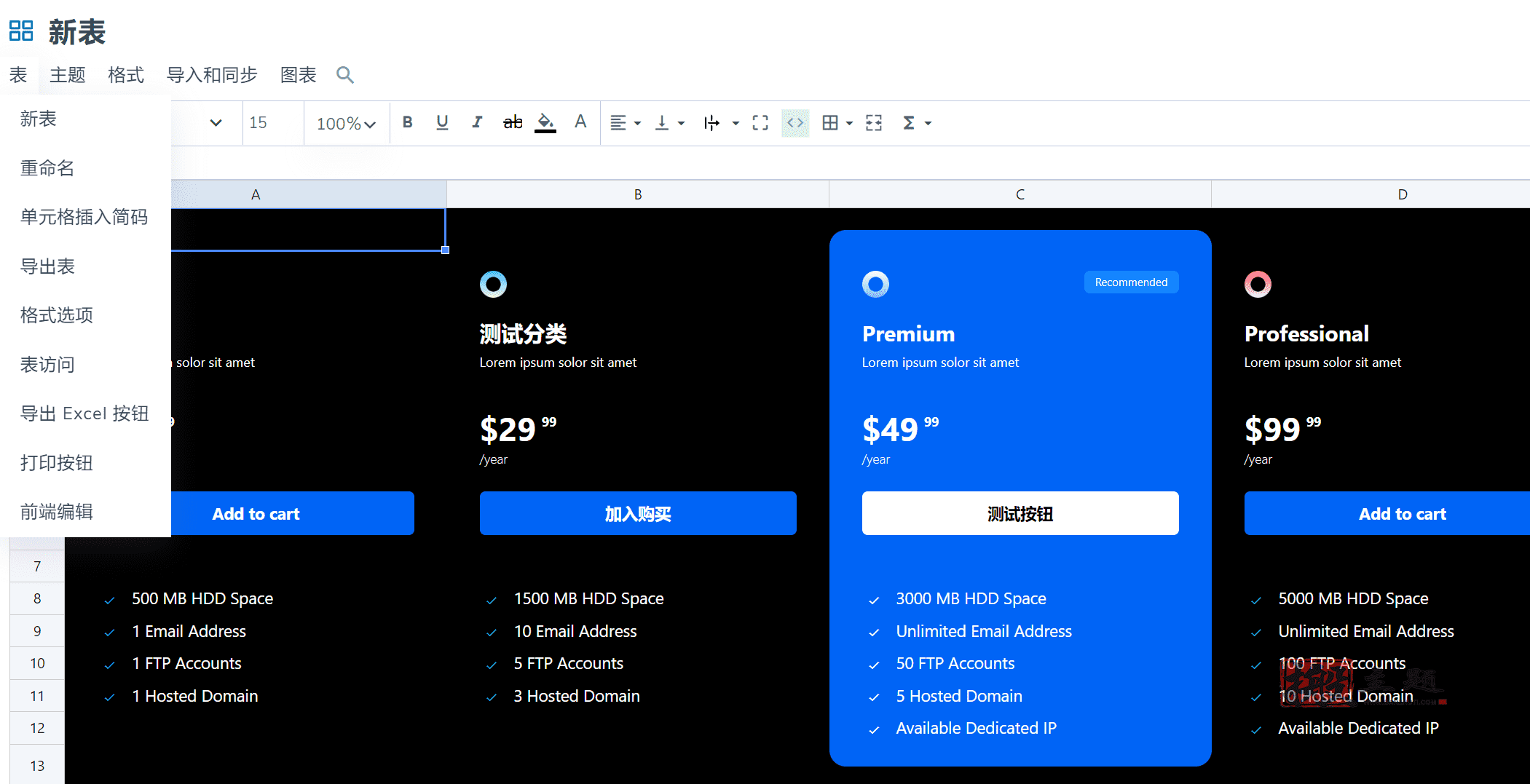Select row 8 header

click(37, 598)
